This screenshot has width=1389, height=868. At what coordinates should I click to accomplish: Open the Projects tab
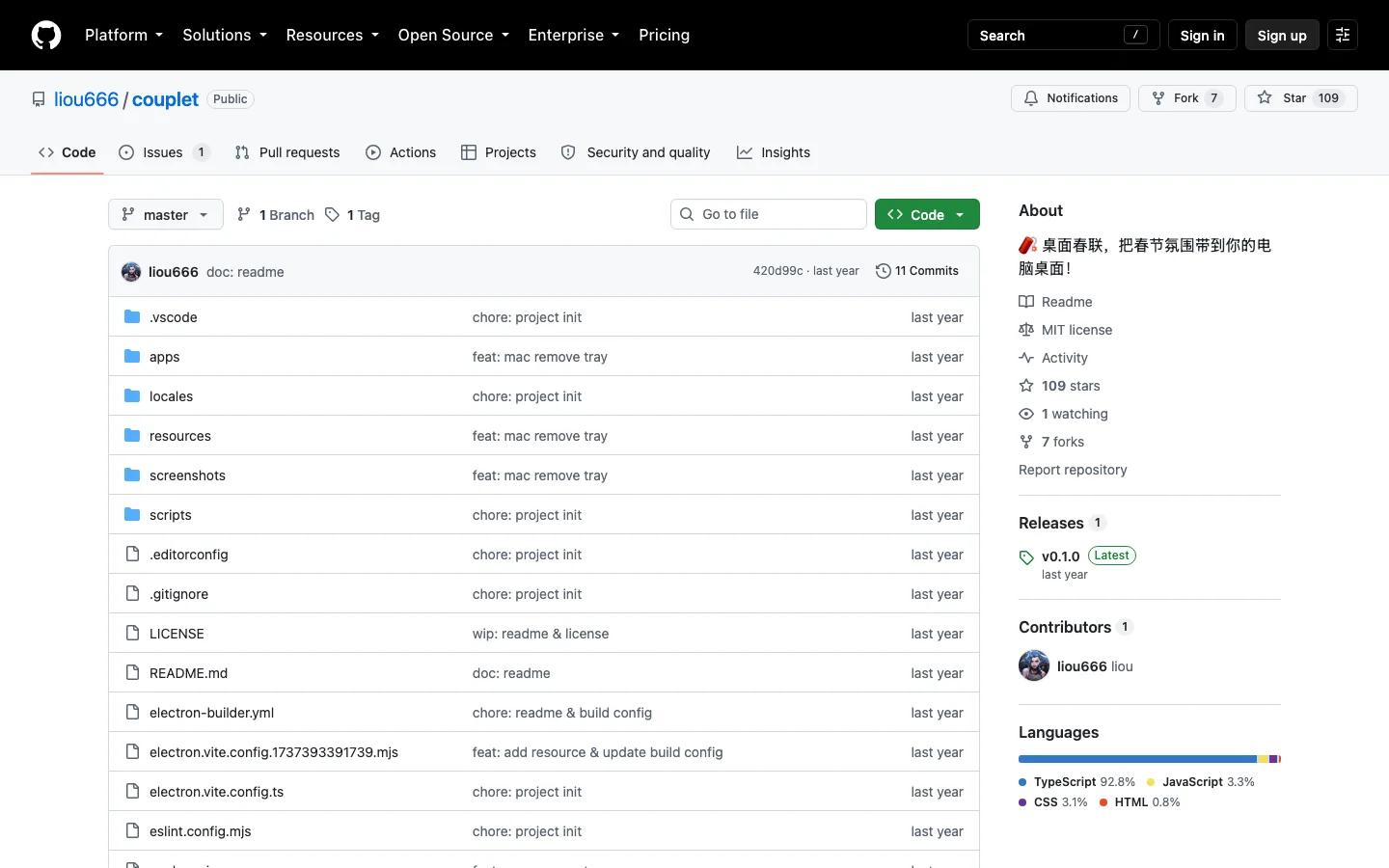tap(499, 152)
